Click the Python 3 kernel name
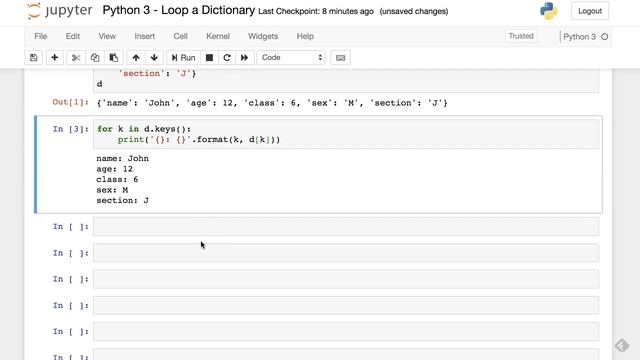The height and width of the screenshot is (360, 640). (579, 37)
